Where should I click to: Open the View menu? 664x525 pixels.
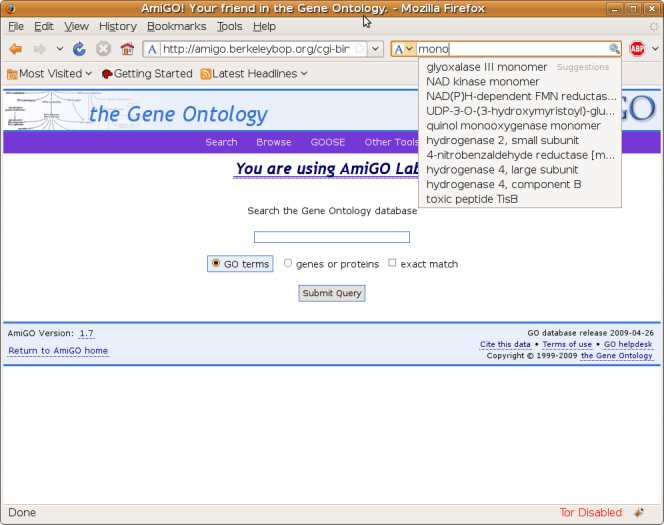coord(76,26)
